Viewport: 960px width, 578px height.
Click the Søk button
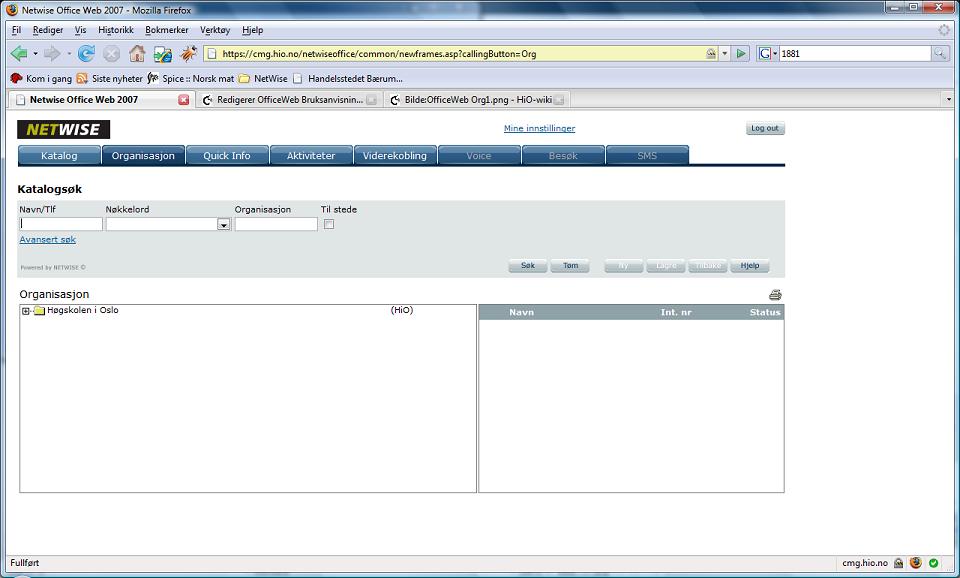528,266
